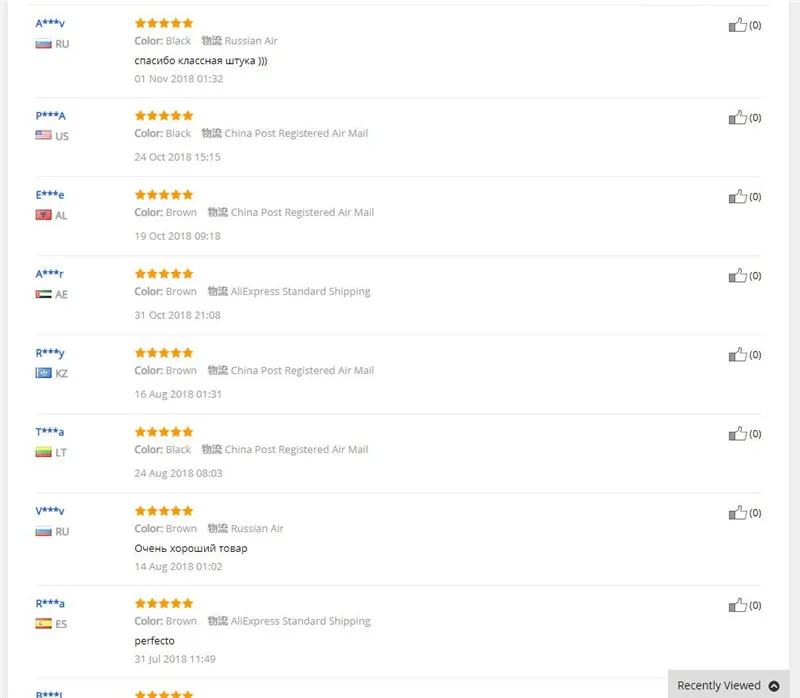
Task: Open the Recently Viewed bar
Action: click(728, 684)
